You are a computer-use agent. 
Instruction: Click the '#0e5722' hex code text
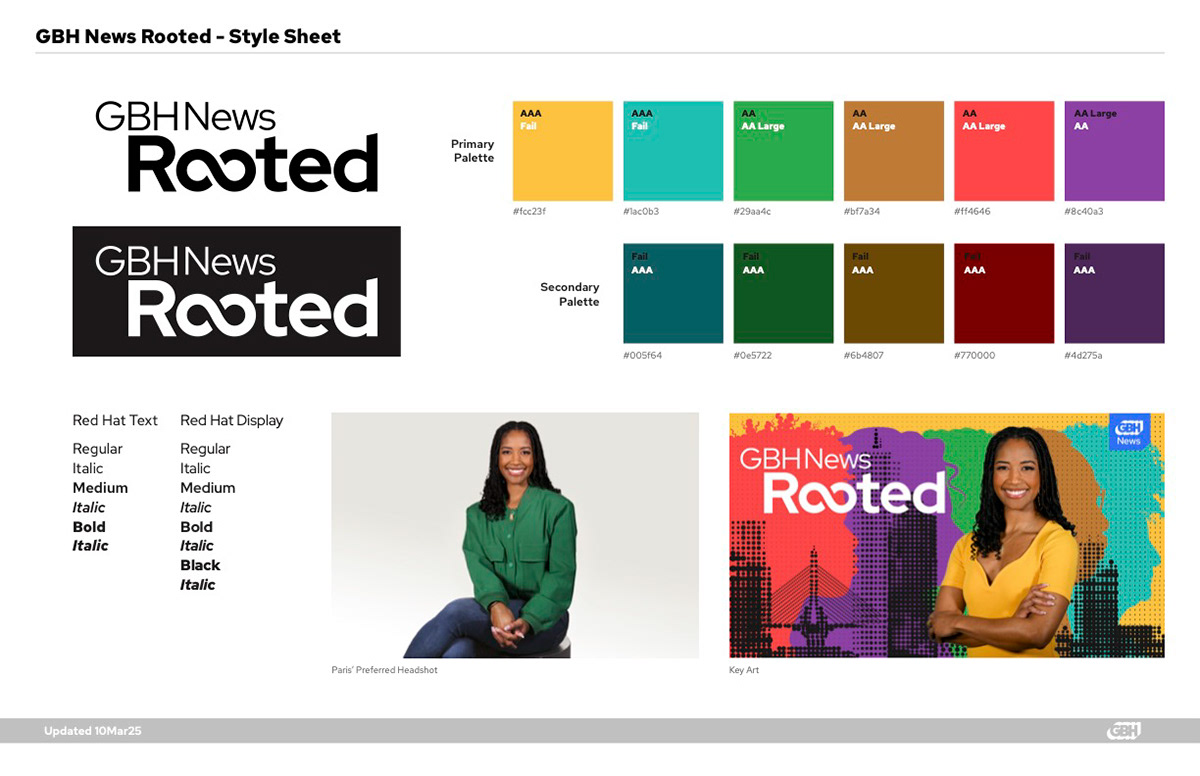coord(753,355)
